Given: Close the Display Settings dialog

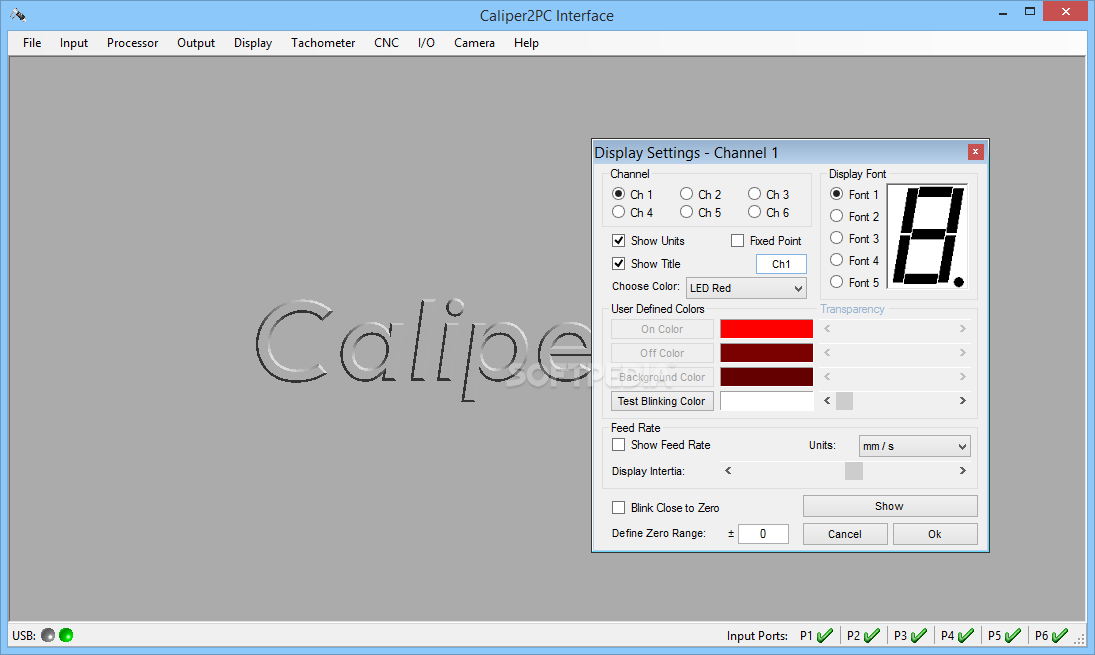Looking at the screenshot, I should click(976, 152).
